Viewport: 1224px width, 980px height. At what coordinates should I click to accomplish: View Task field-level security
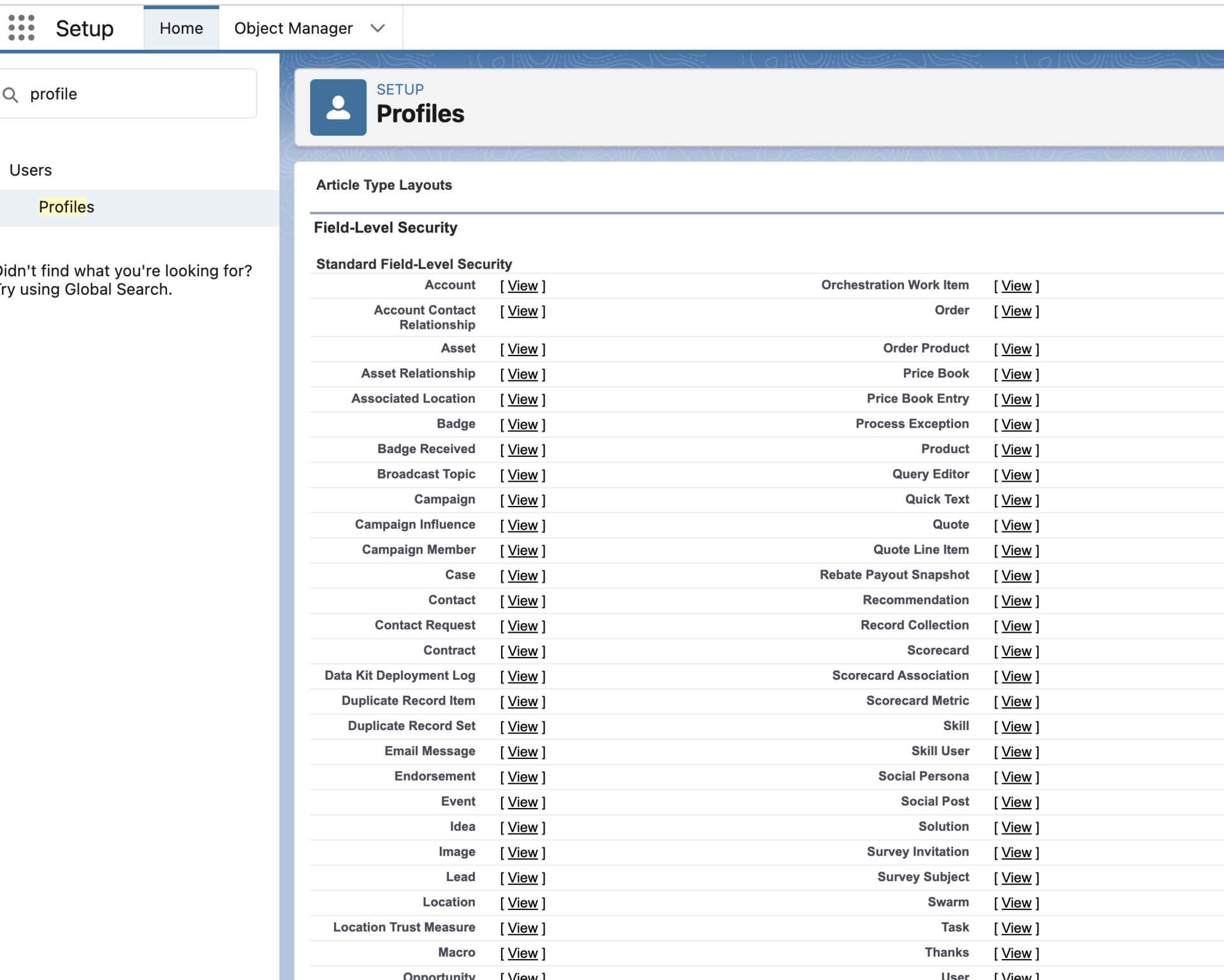coord(1015,928)
